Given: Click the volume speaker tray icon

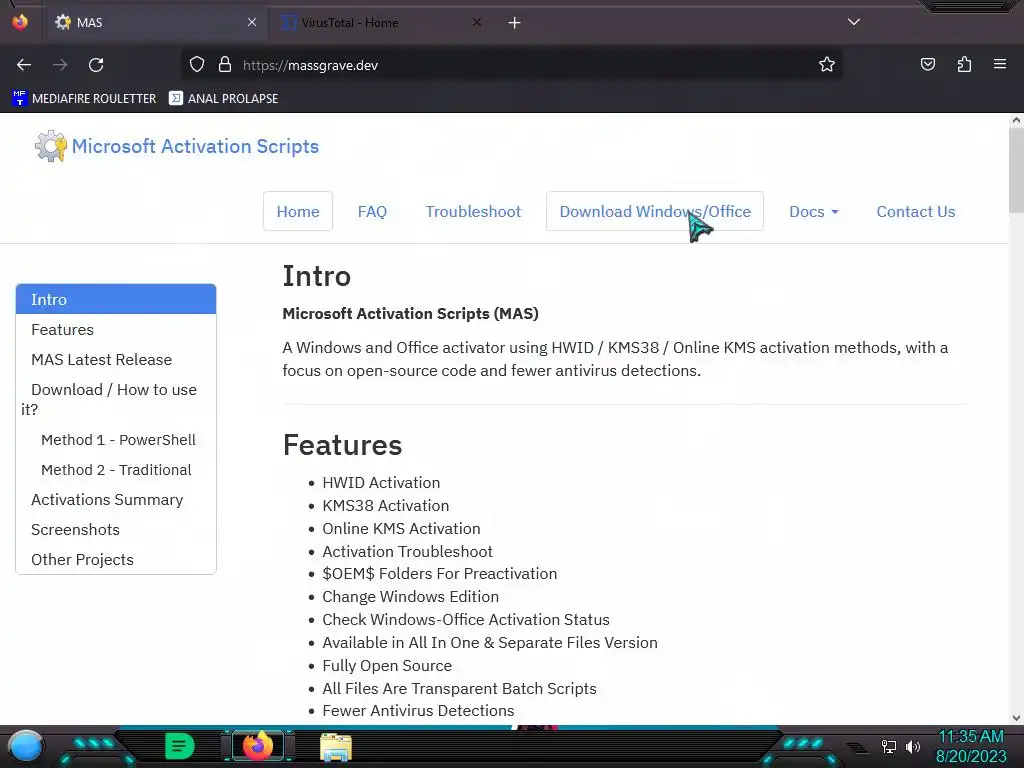Looking at the screenshot, I should (x=912, y=746).
